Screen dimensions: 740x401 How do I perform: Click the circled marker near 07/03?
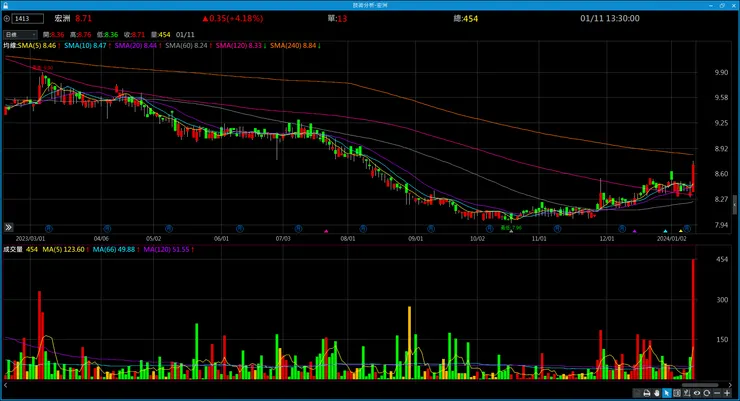(x=298, y=228)
